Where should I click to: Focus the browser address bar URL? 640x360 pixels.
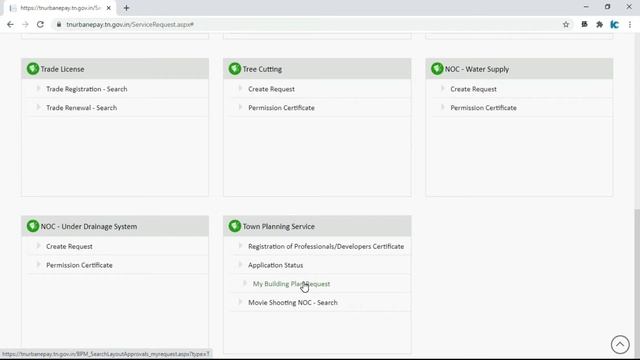coord(130,24)
